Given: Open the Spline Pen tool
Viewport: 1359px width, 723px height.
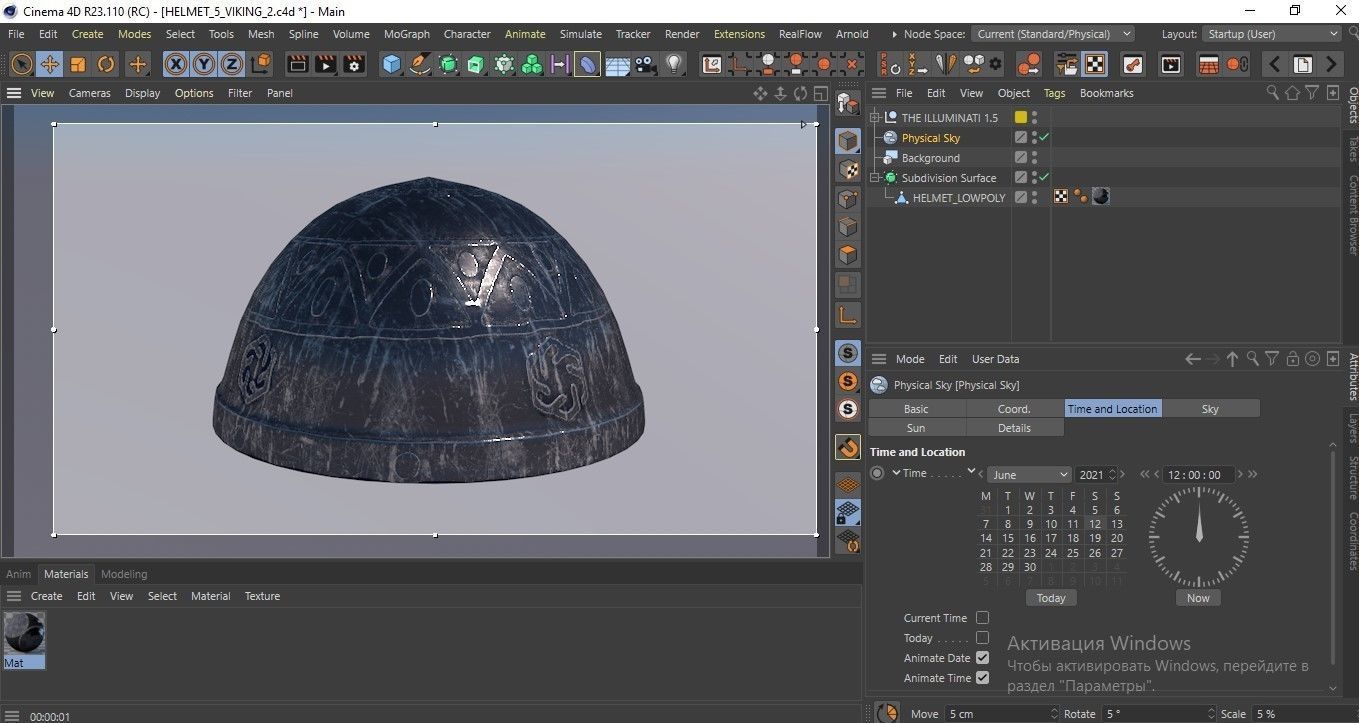Looking at the screenshot, I should 420,64.
